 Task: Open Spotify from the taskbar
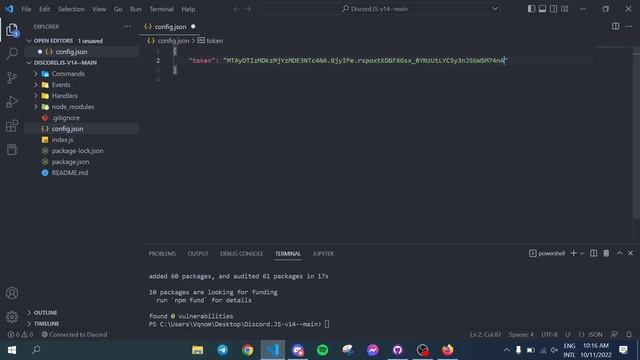(x=322, y=350)
